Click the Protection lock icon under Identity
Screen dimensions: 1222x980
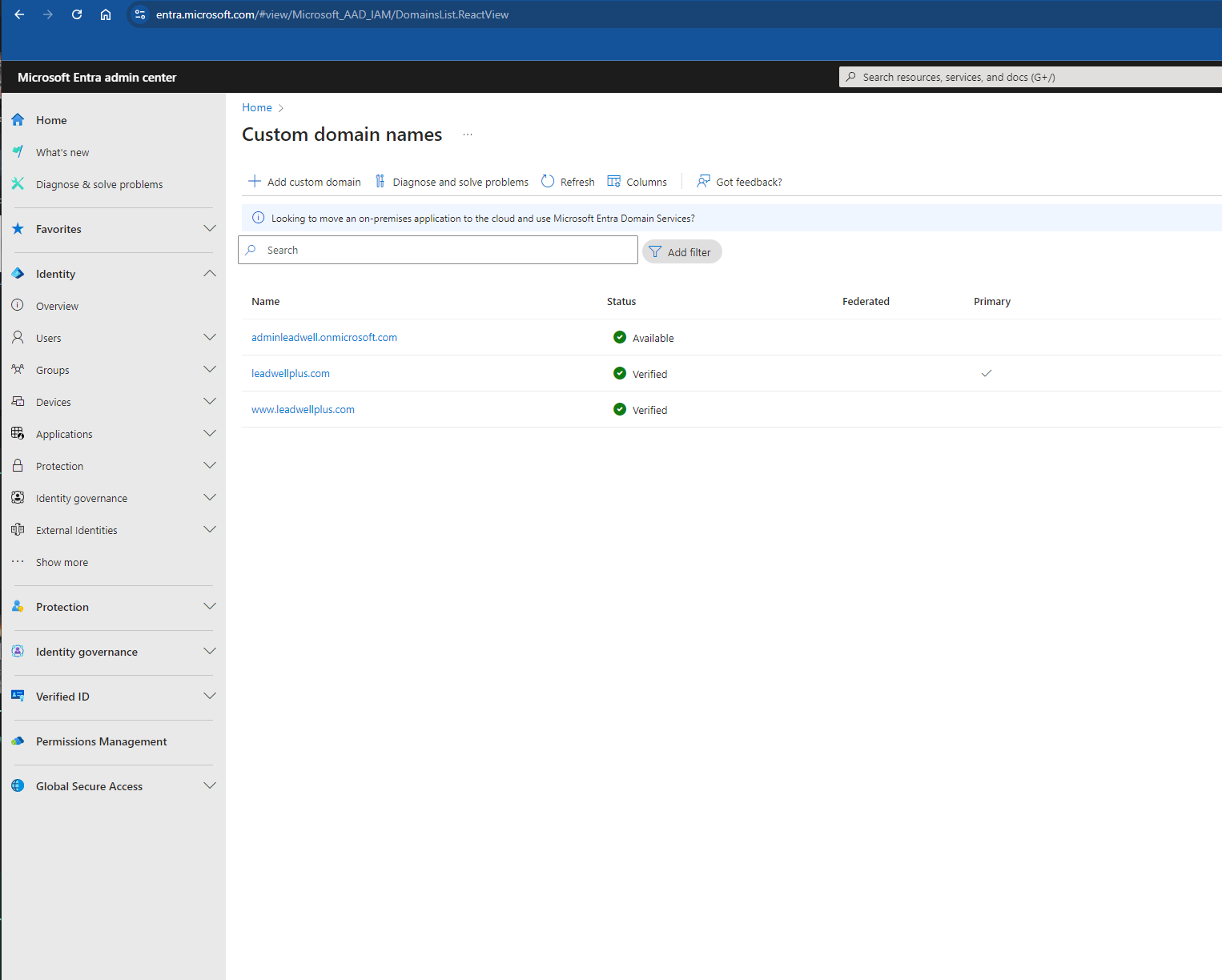click(x=18, y=465)
